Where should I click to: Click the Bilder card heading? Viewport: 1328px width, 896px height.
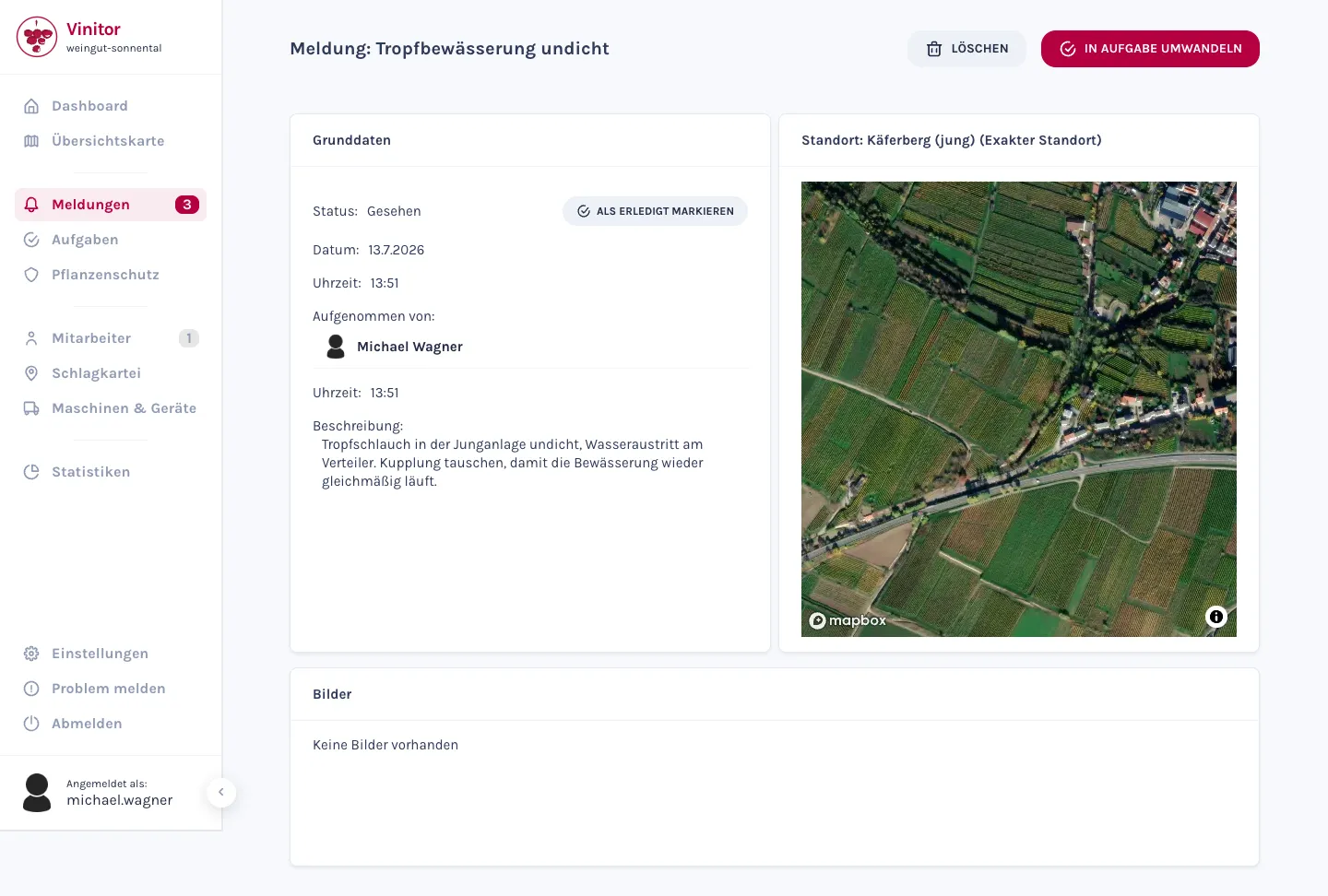332,694
